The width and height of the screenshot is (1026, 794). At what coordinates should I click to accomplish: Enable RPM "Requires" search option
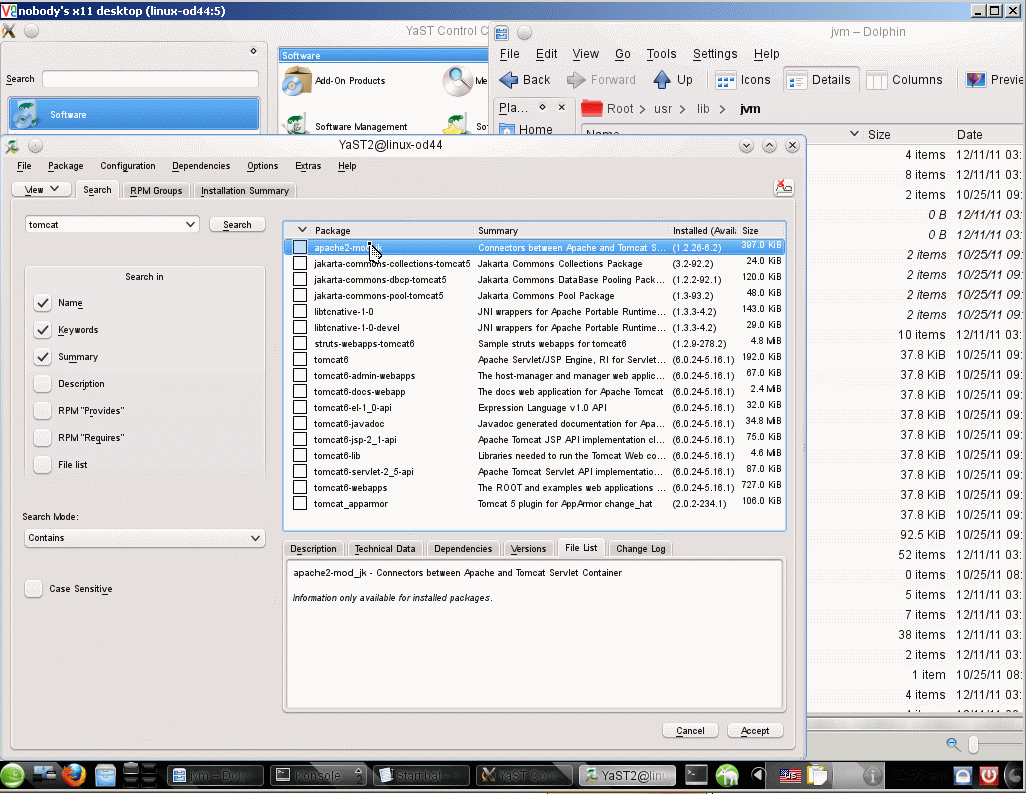[43, 437]
